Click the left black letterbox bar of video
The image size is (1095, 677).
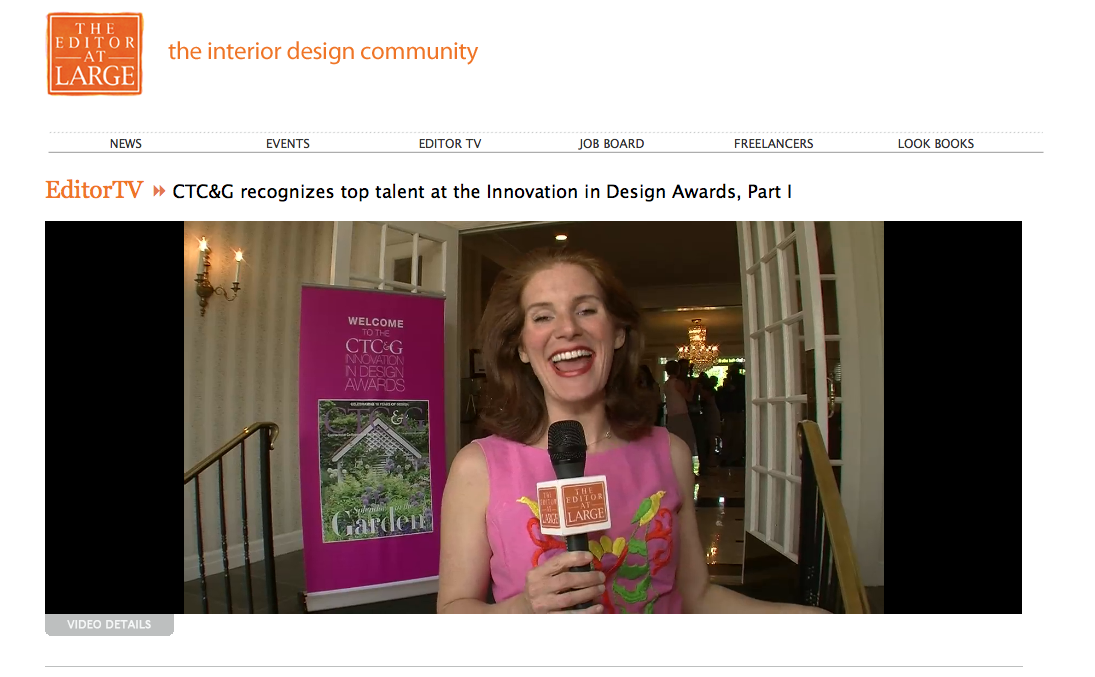point(114,417)
